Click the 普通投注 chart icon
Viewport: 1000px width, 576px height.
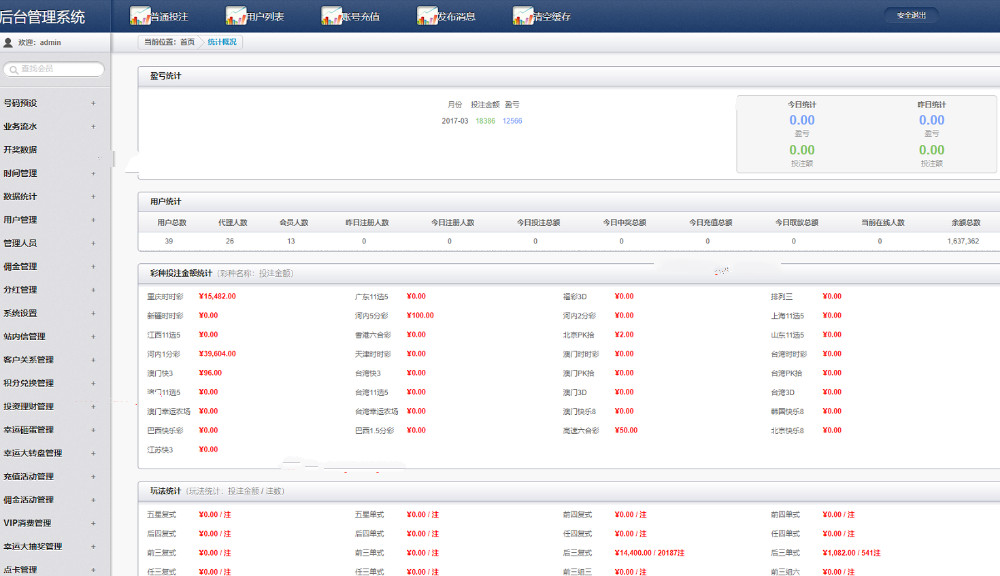coord(140,15)
